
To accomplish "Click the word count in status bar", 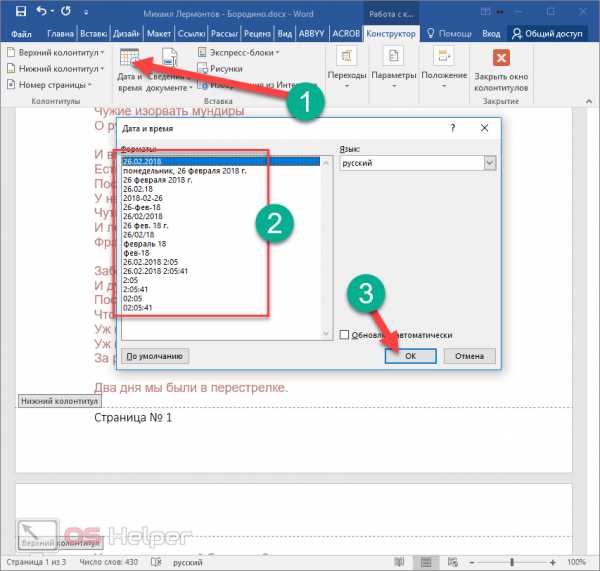I will [x=109, y=562].
